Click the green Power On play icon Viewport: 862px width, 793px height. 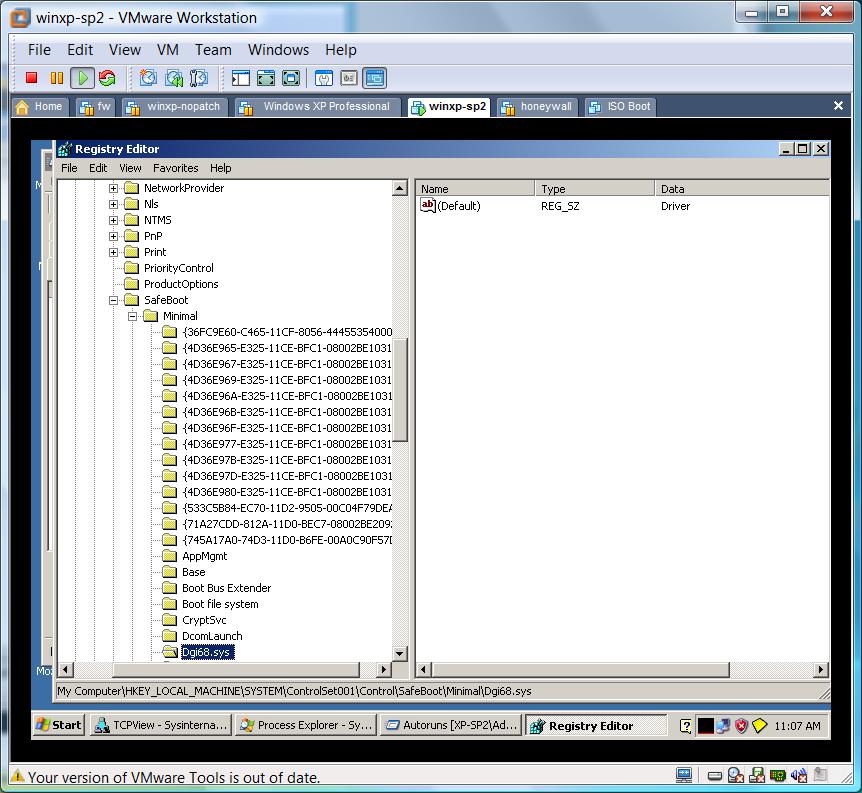82,78
